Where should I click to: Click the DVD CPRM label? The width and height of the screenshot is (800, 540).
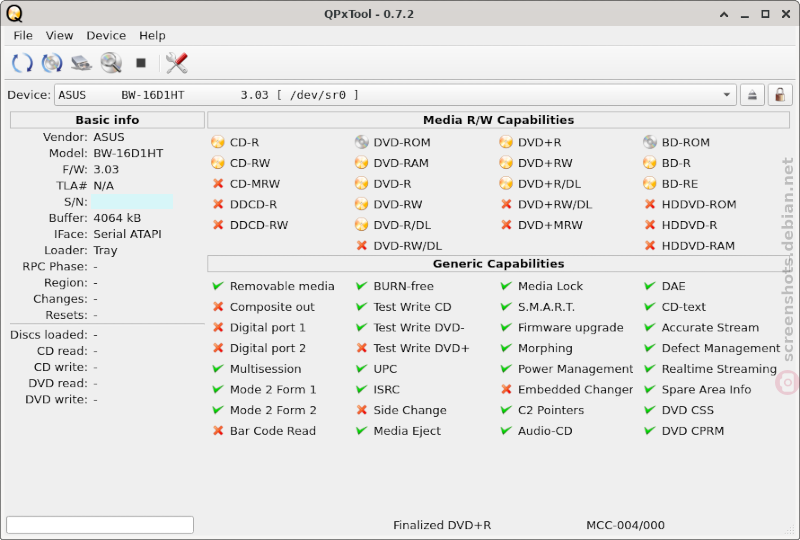[x=692, y=431]
